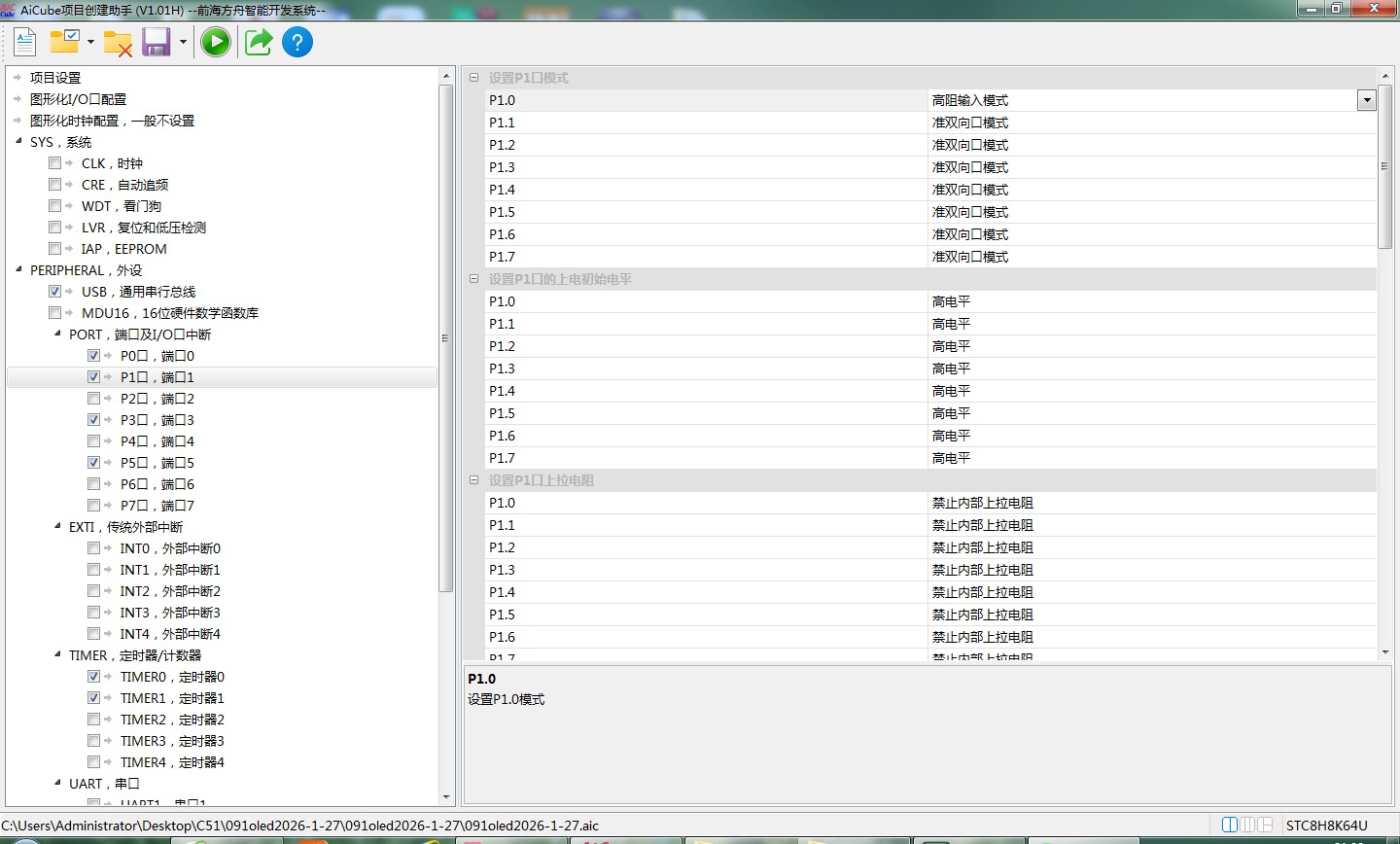Viewport: 1400px width, 844px height.
Task: Click P1.4 initial level 高电平 value
Action: (x=951, y=391)
